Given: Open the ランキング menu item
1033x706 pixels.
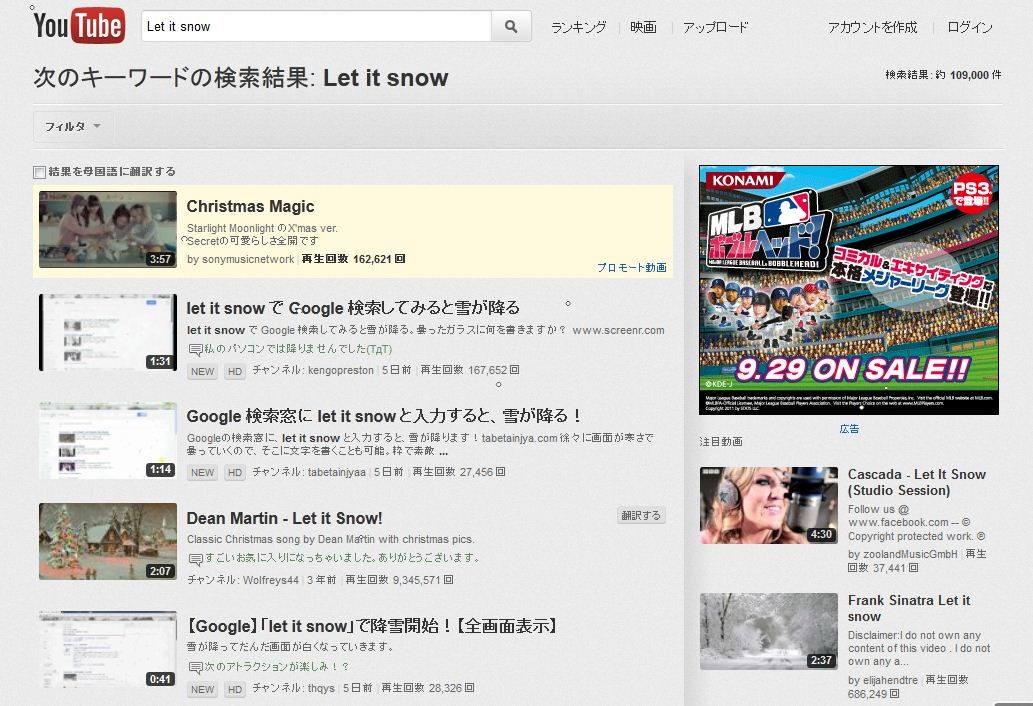Looking at the screenshot, I should coord(578,27).
